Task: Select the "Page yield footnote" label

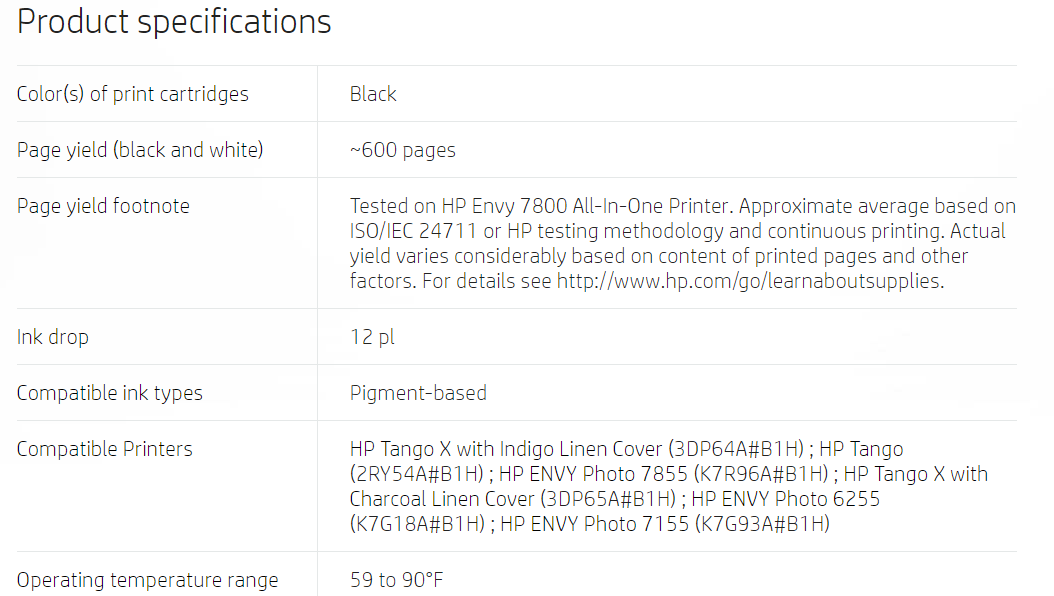Action: click(x=104, y=206)
